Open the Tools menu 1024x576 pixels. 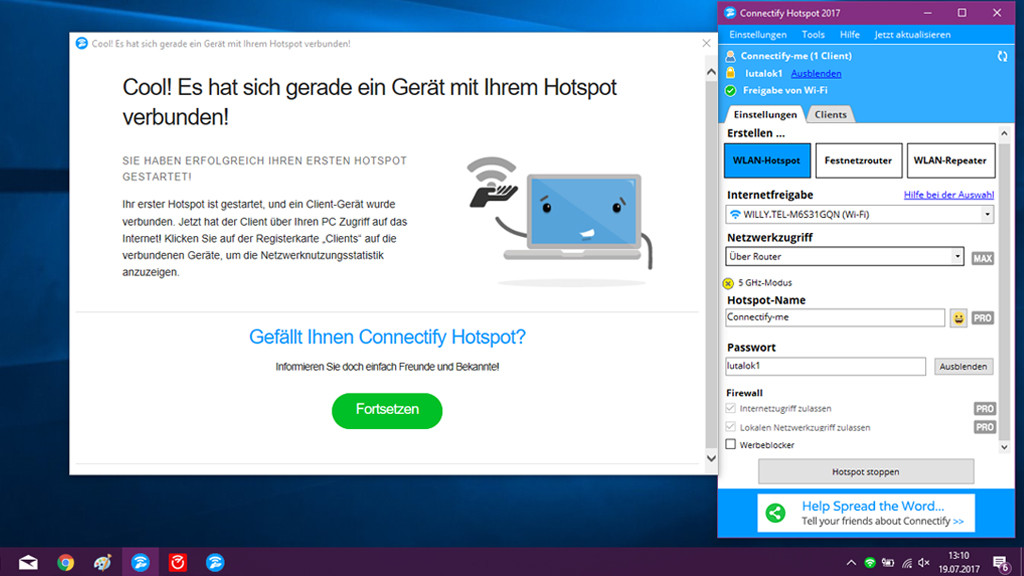(813, 35)
